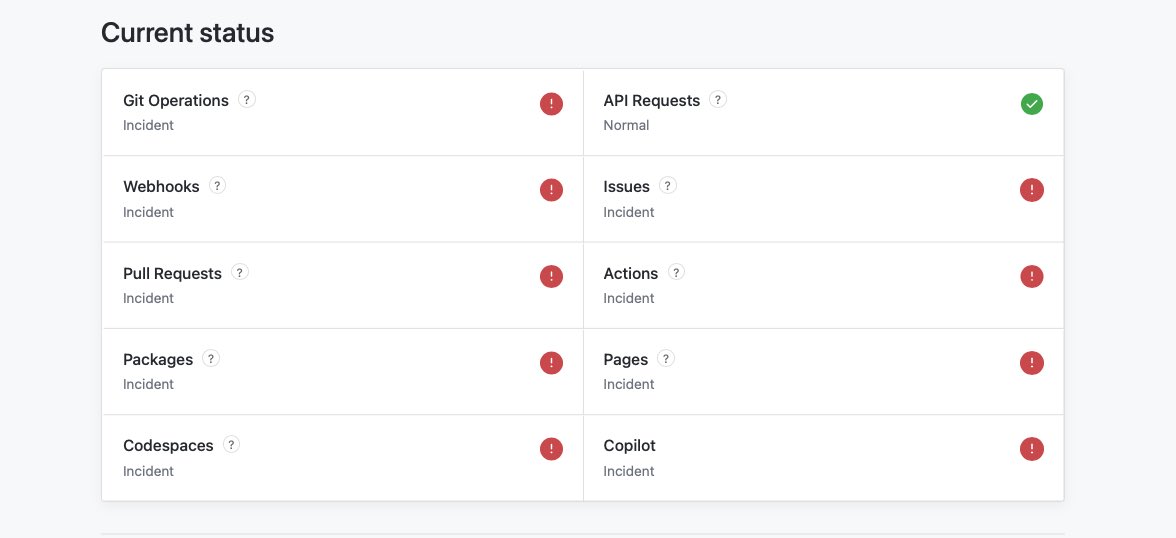Click the Current status heading

click(188, 33)
